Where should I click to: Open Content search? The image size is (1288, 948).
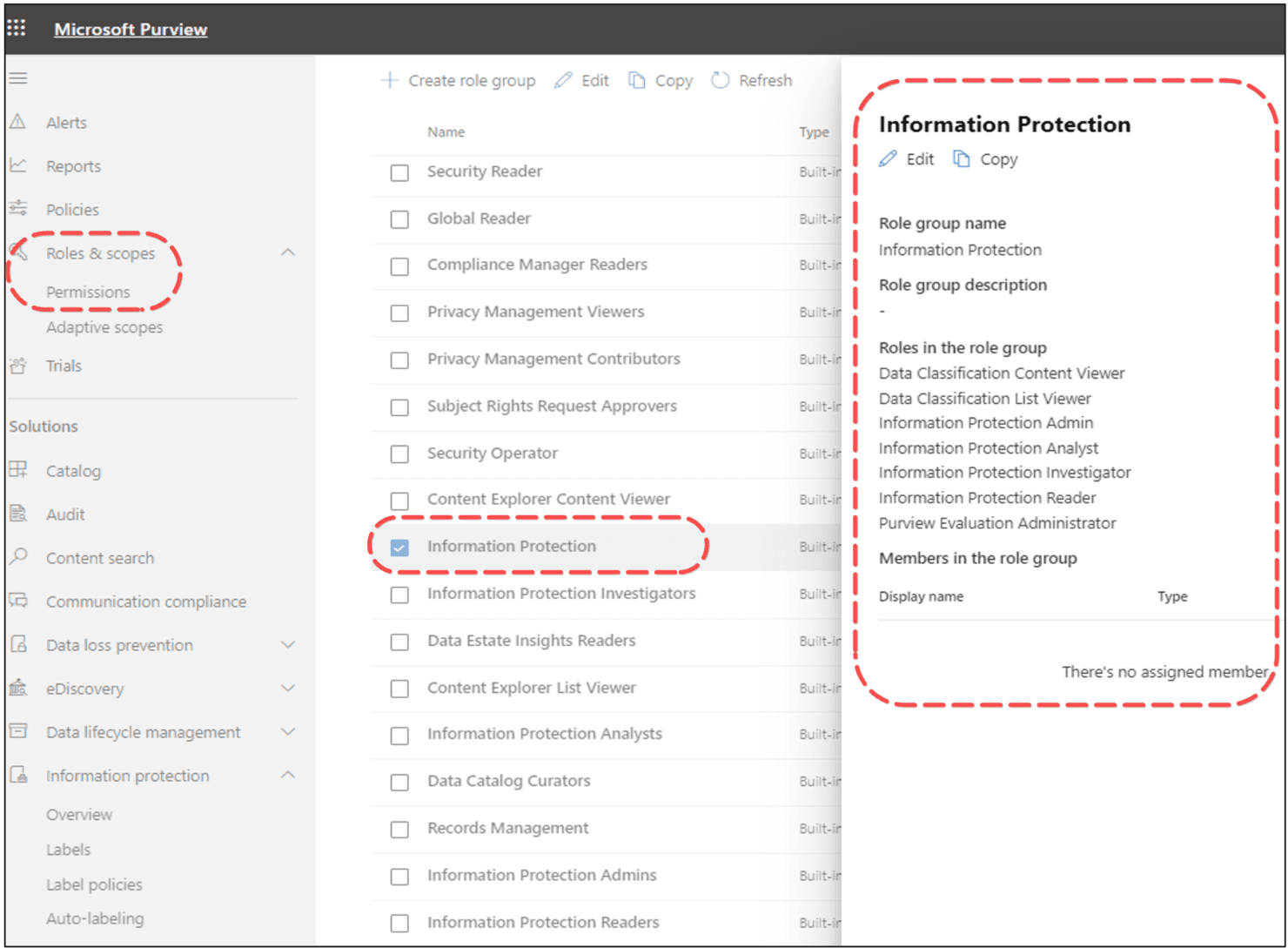(100, 557)
